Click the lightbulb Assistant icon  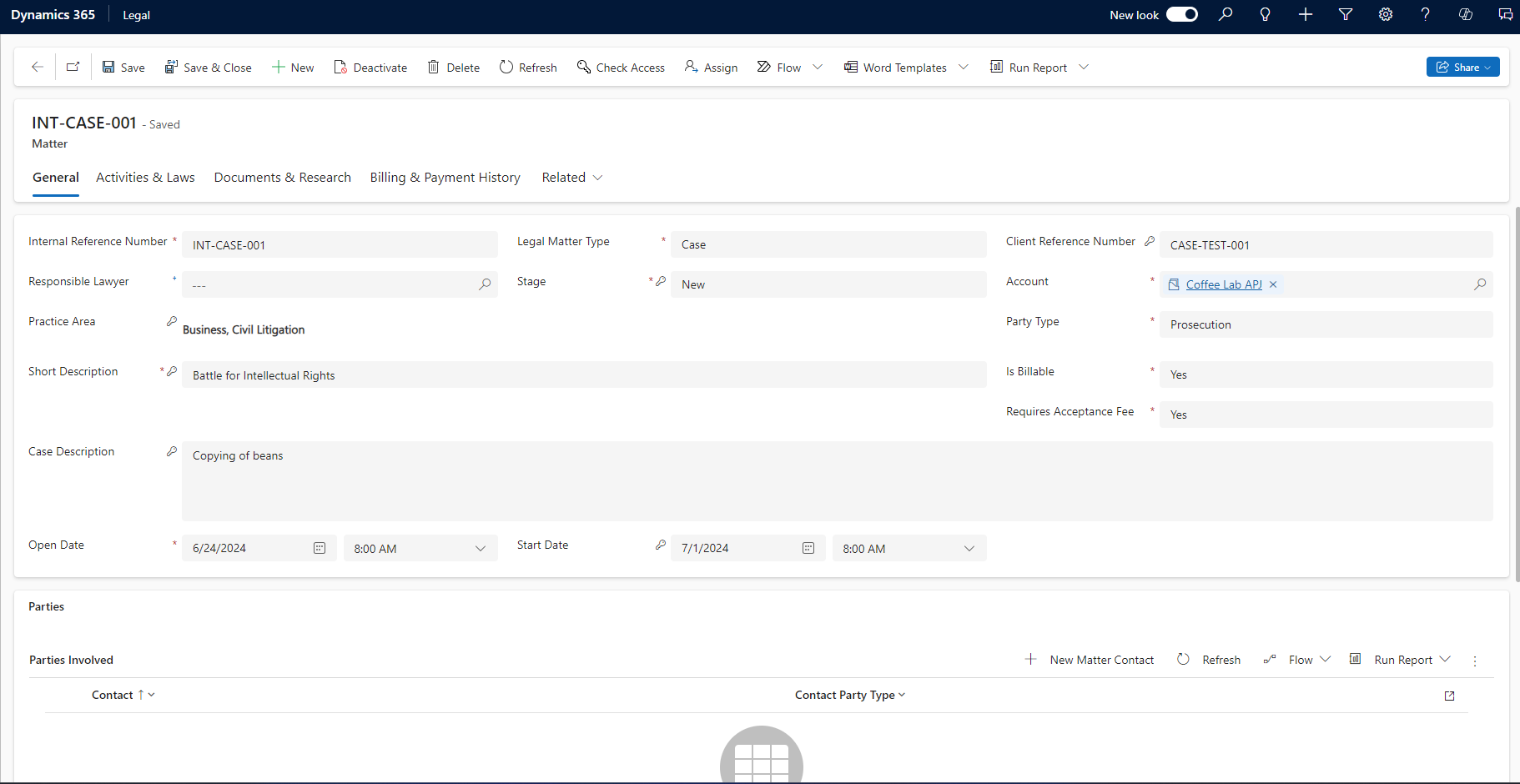click(1266, 14)
